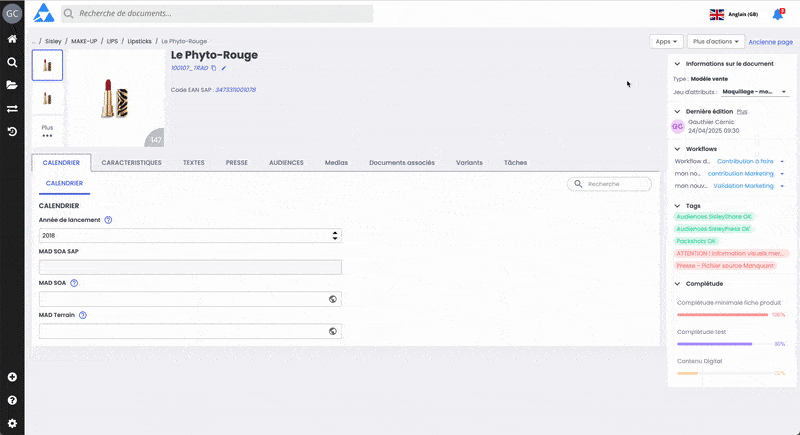Click the Plus link next to Dernière édition

tap(742, 111)
